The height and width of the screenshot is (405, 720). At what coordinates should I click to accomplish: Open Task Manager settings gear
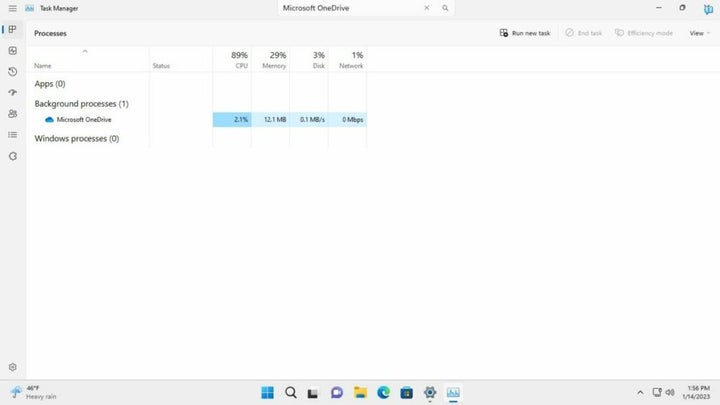tap(12, 367)
